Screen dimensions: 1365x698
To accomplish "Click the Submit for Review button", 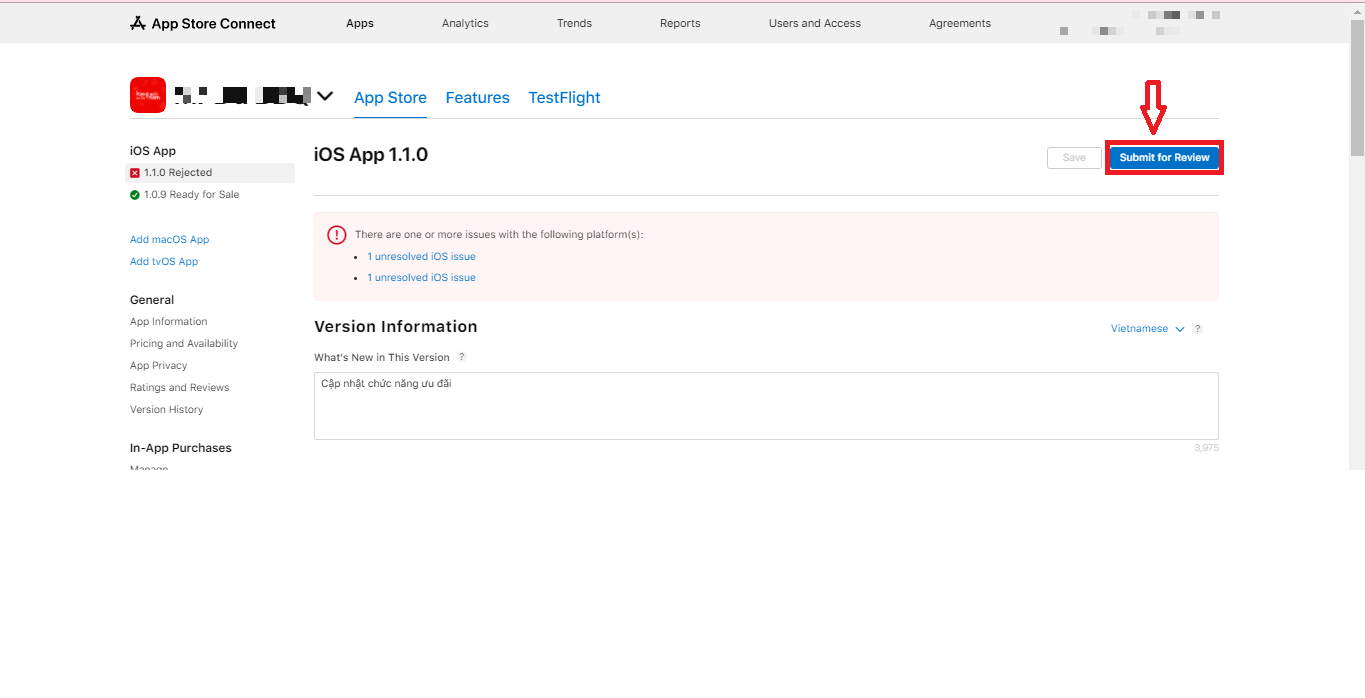I will click(x=1164, y=157).
